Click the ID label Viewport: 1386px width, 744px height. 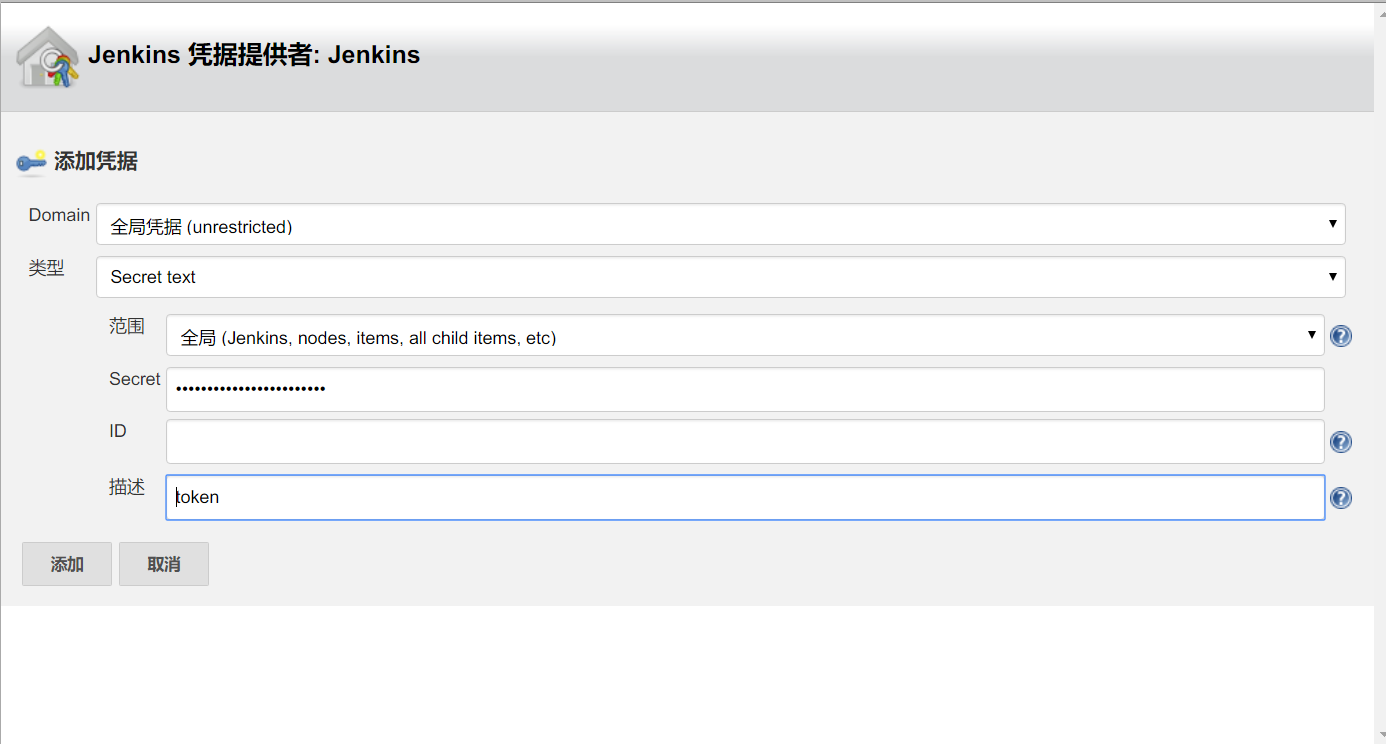coord(118,431)
